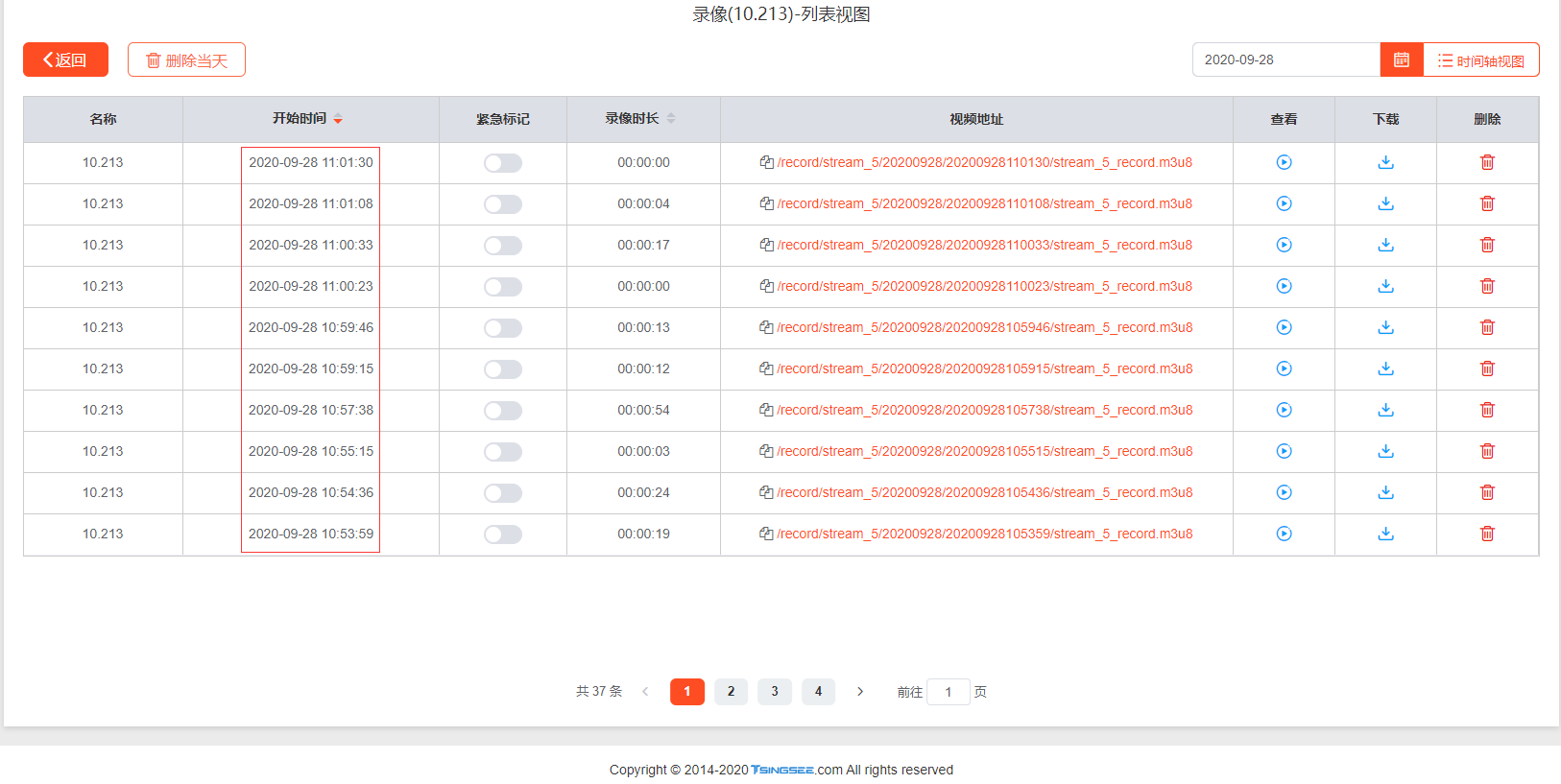This screenshot has width=1561, height=784.
Task: Open the calendar date picker
Action: [x=1402, y=59]
